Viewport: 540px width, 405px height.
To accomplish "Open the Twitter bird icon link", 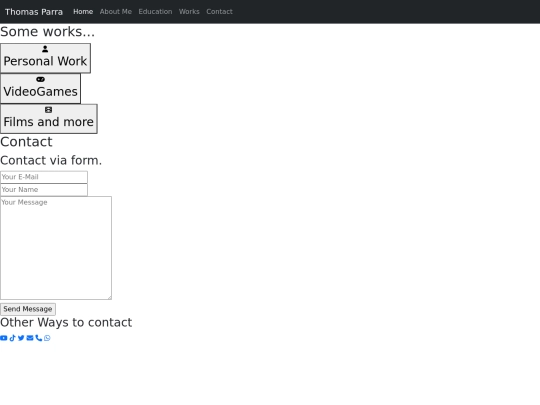I will click(x=21, y=338).
